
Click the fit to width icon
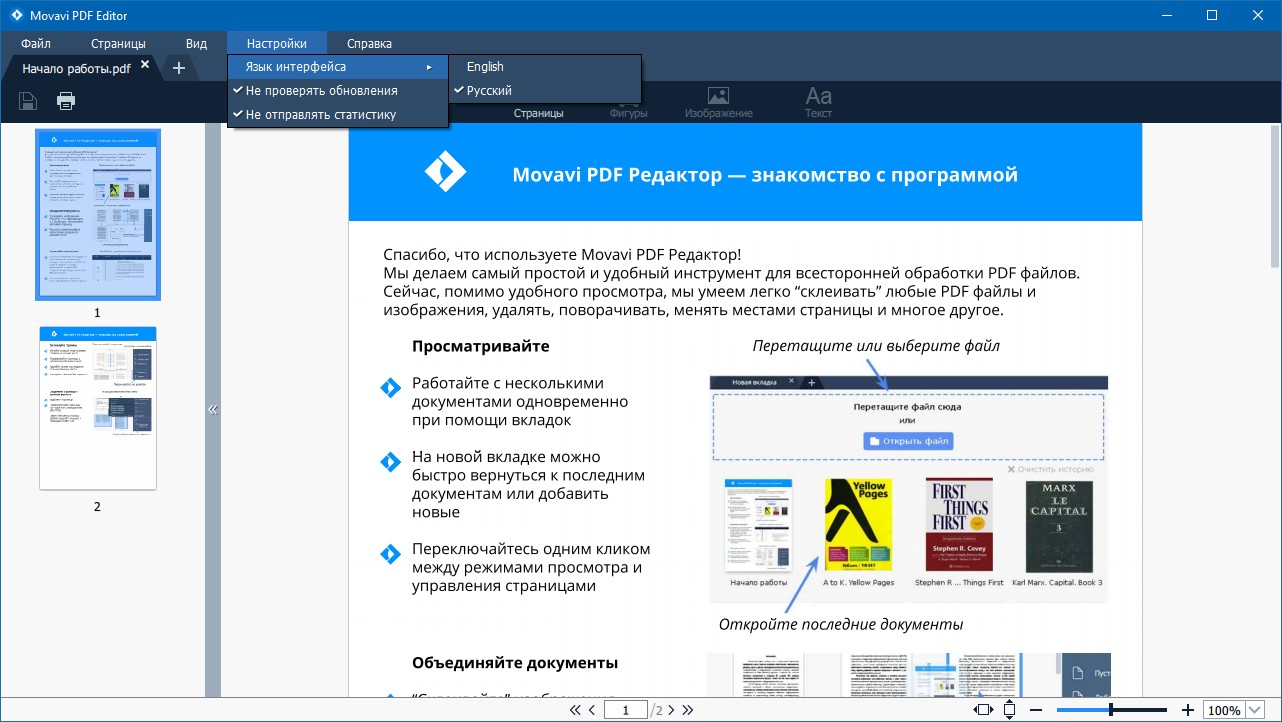(983, 710)
